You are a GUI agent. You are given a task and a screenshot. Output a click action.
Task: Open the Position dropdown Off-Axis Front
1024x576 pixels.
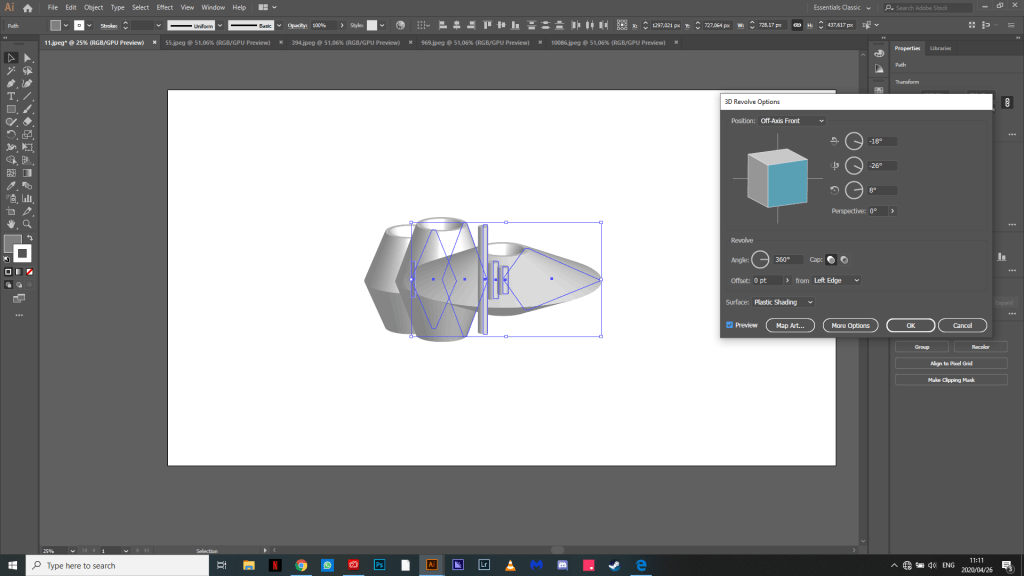pyautogui.click(x=792, y=121)
